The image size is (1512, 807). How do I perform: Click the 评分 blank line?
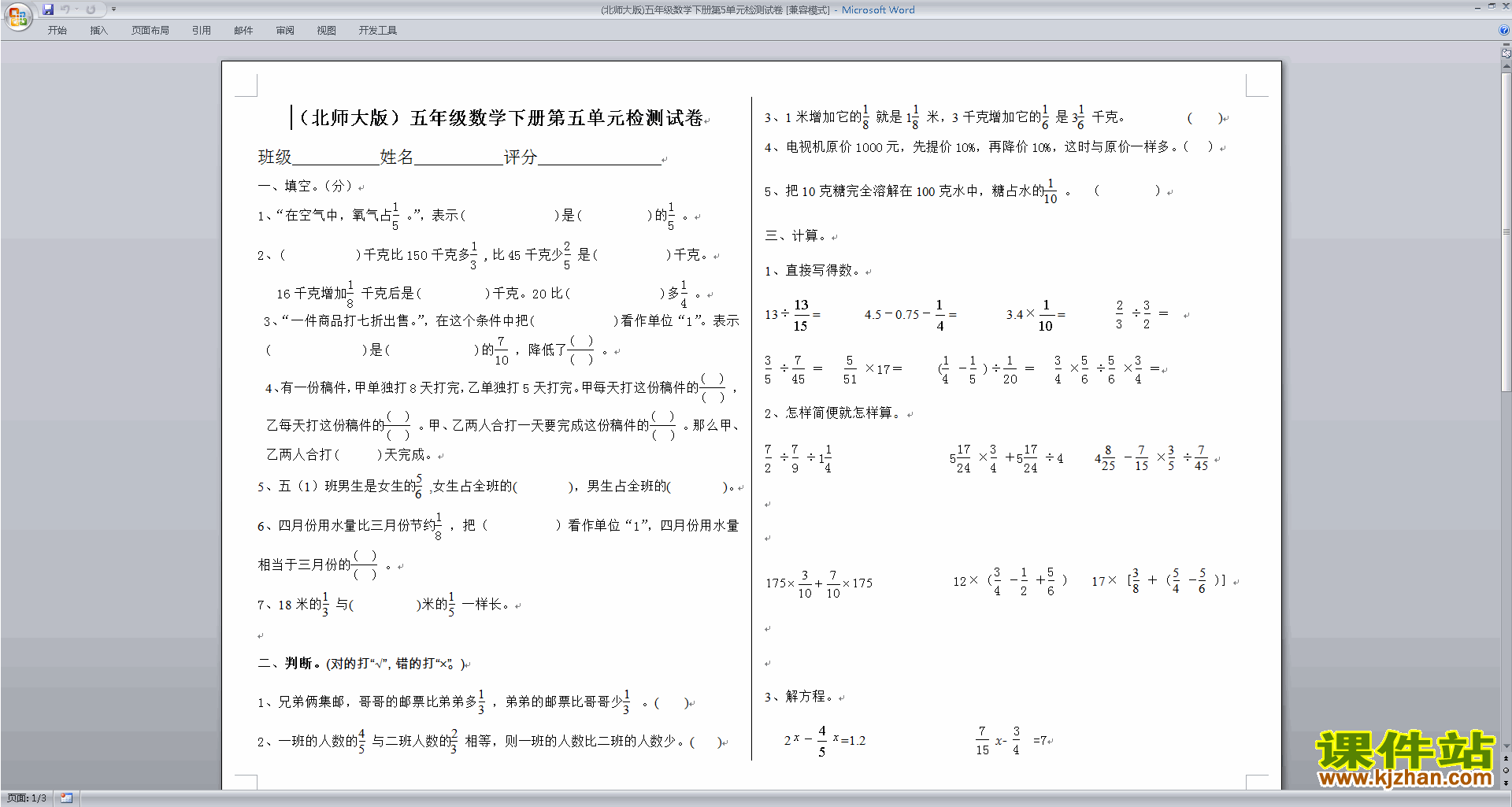tap(599, 157)
